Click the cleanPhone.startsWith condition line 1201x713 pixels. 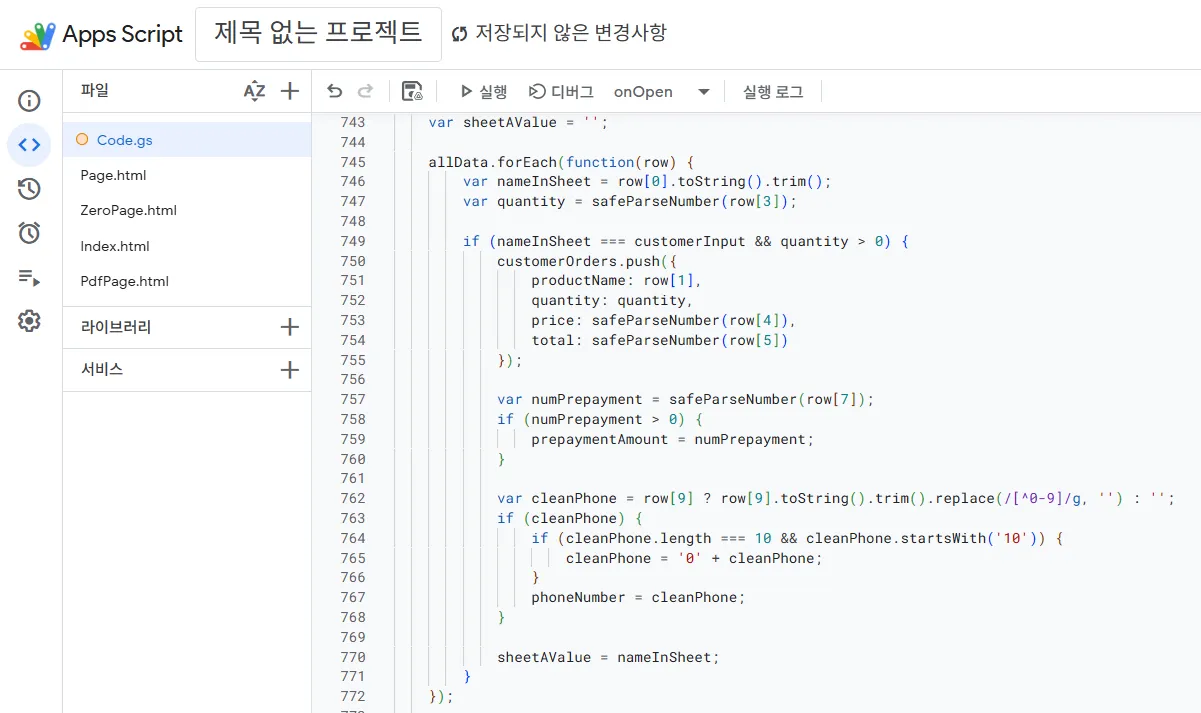797,538
